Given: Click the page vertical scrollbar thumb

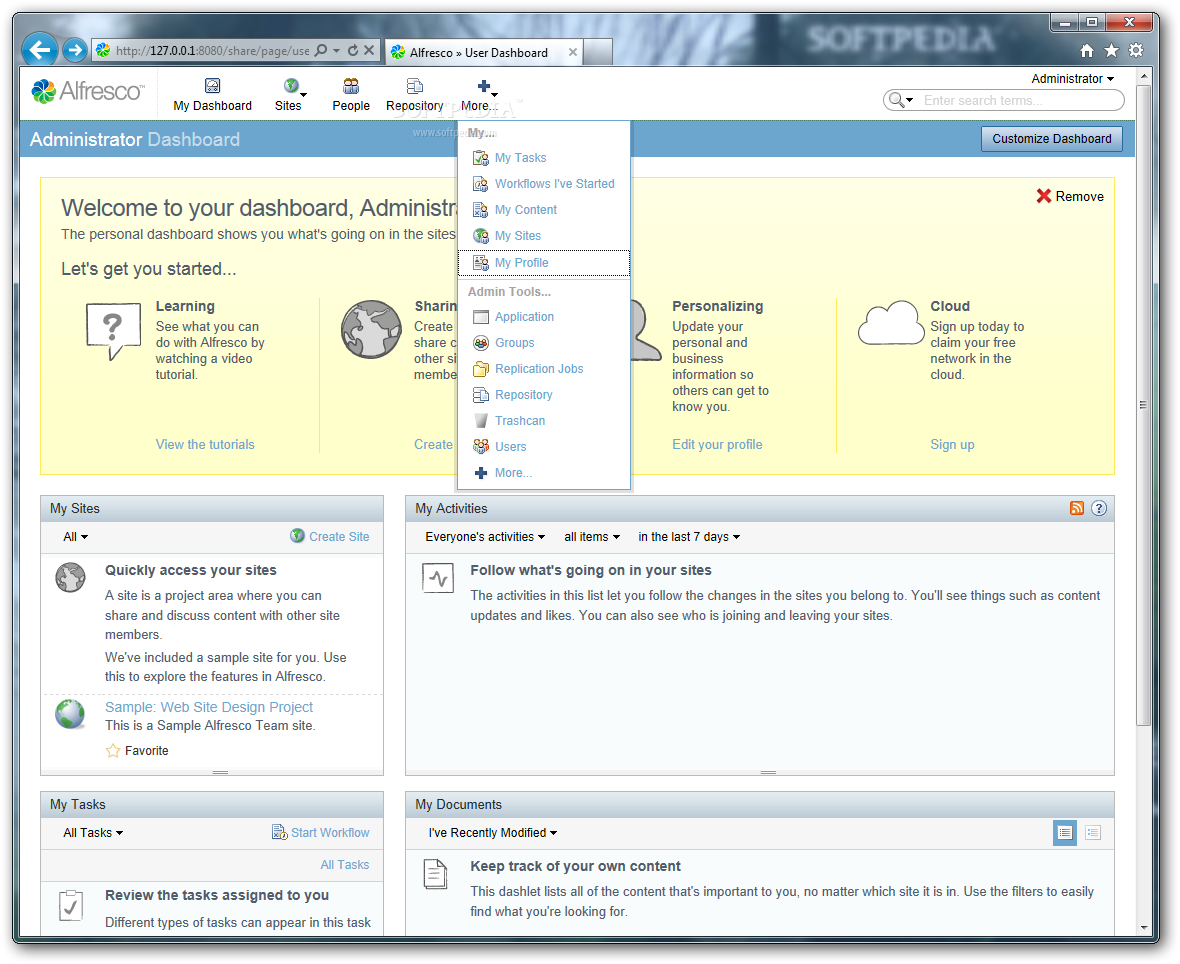Looking at the screenshot, I should click(x=1143, y=405).
